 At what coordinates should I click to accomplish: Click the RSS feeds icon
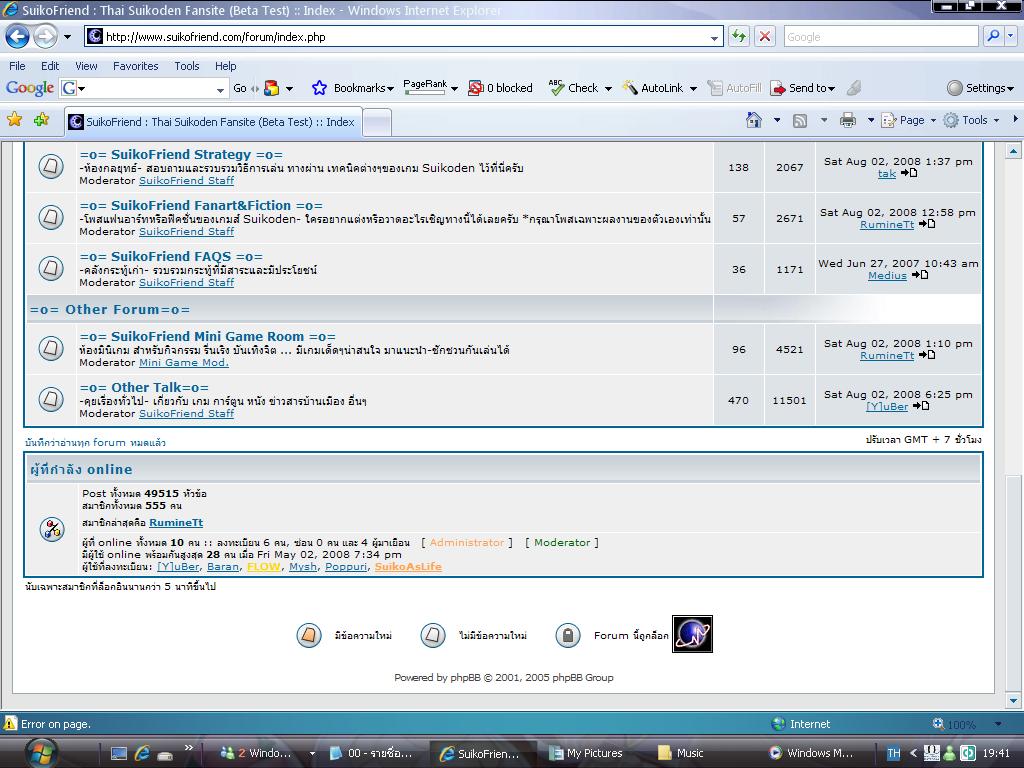click(800, 120)
